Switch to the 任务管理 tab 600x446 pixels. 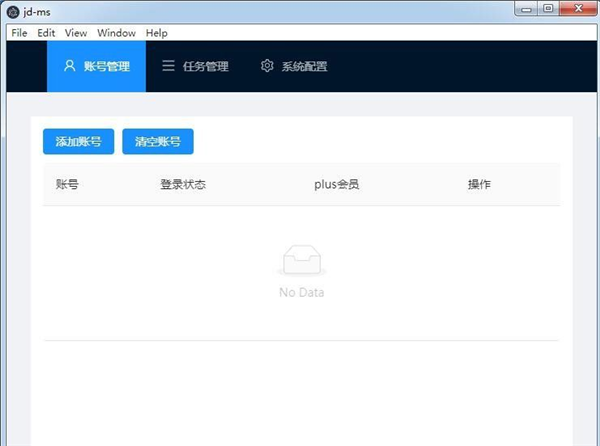tap(195, 66)
